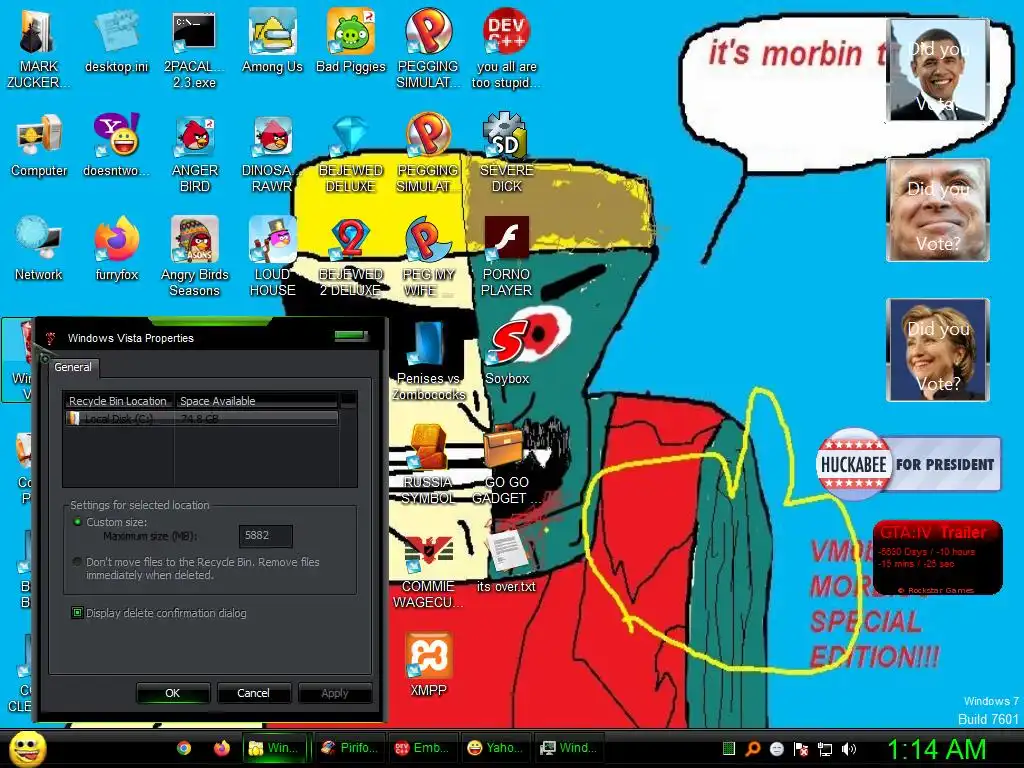The width and height of the screenshot is (1024, 768).
Task: Click the General tab in Properties dialog
Action: tap(73, 367)
